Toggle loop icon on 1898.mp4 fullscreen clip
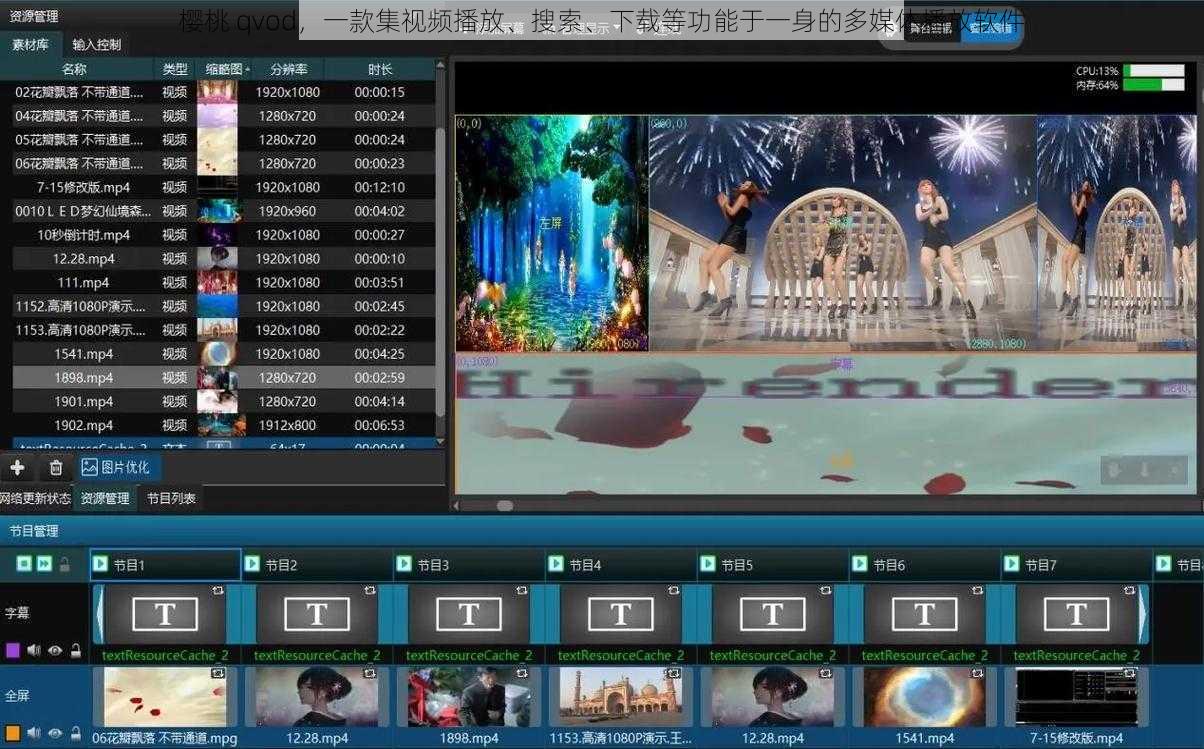Viewport: 1204px width, 749px height. (522, 674)
